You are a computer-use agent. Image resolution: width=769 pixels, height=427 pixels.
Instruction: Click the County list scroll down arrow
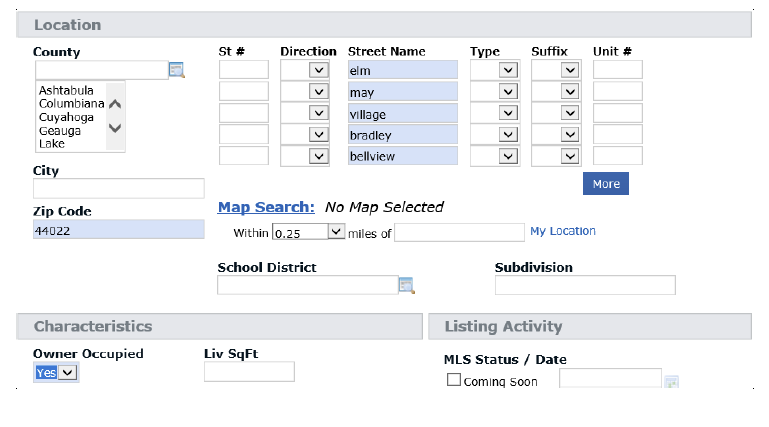click(115, 128)
